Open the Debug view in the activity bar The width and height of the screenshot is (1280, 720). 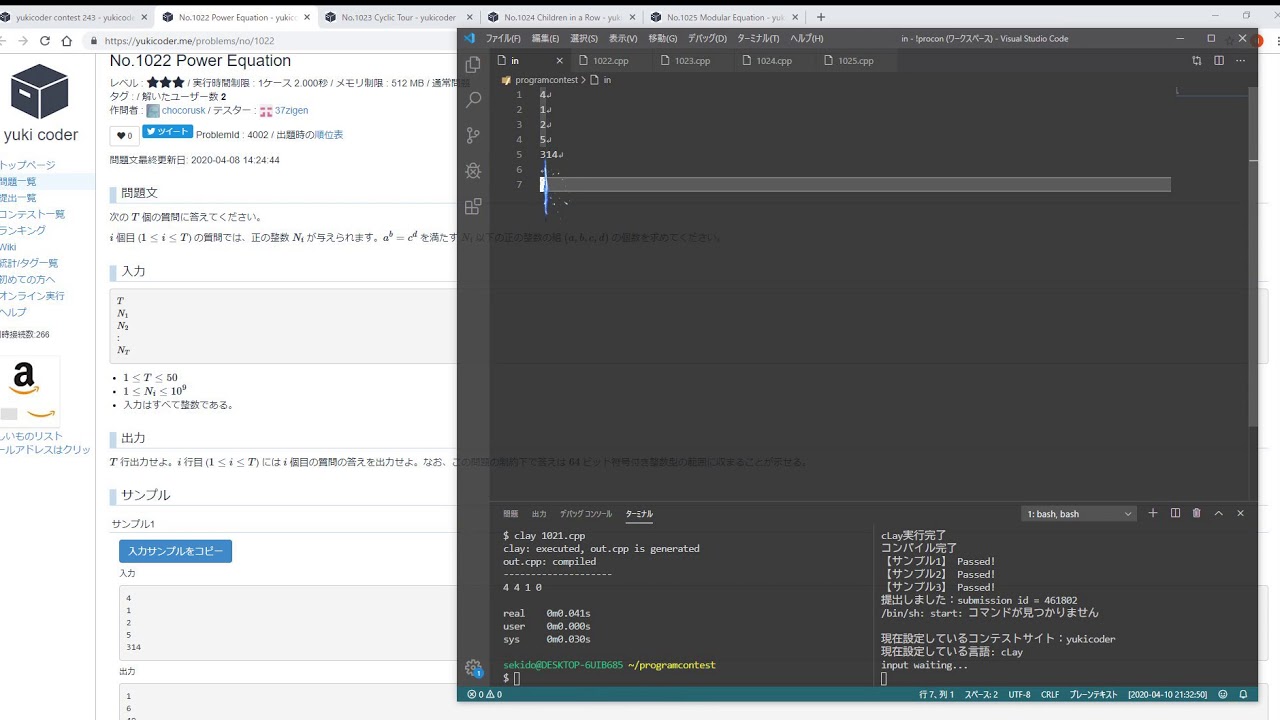pyautogui.click(x=473, y=171)
